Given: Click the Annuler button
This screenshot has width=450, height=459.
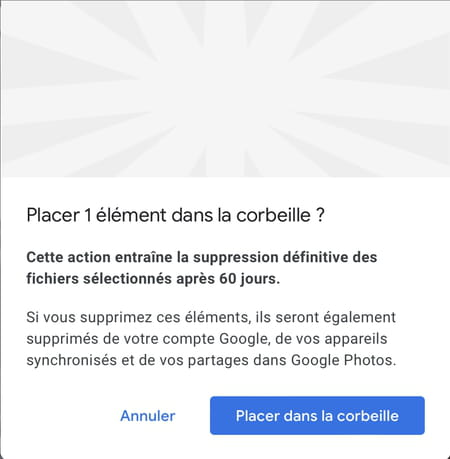Looking at the screenshot, I should pyautogui.click(x=148, y=416).
